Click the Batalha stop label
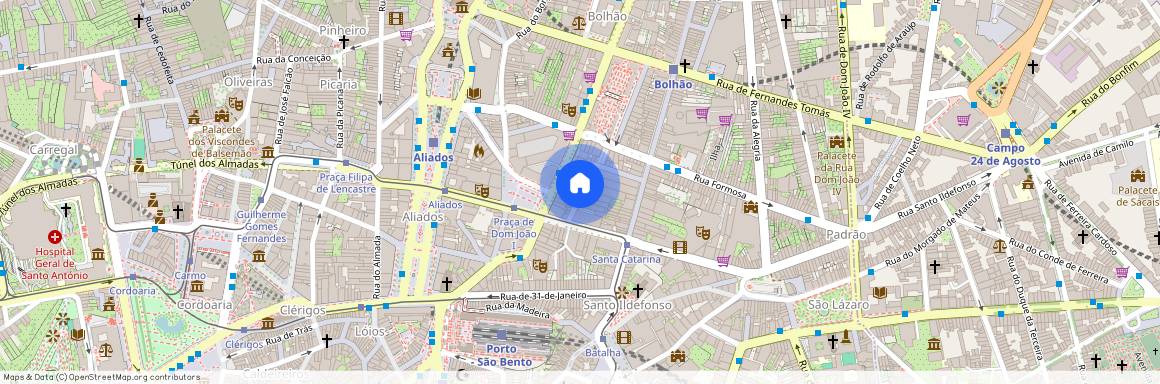1160x384 pixels. coord(603,352)
